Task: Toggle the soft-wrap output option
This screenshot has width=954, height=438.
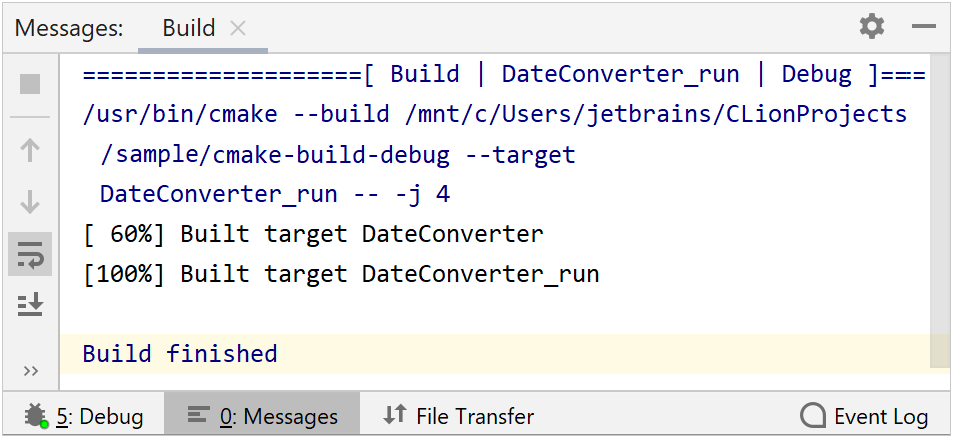Action: coord(30,254)
